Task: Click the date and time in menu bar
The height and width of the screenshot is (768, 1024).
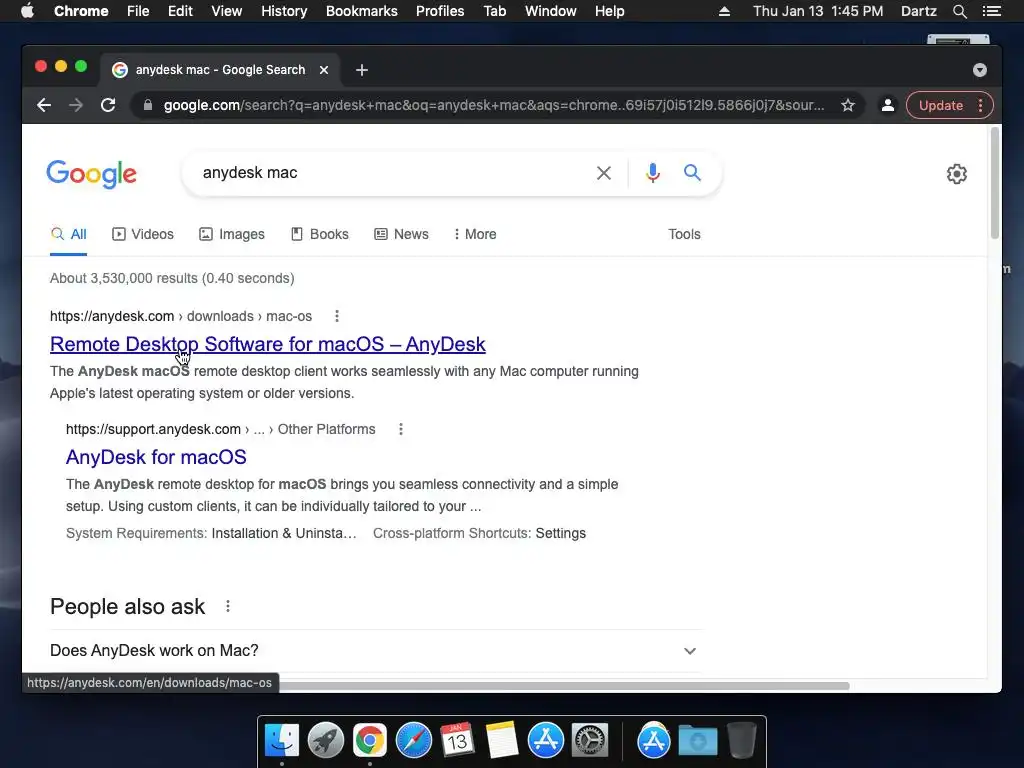Action: pos(818,11)
